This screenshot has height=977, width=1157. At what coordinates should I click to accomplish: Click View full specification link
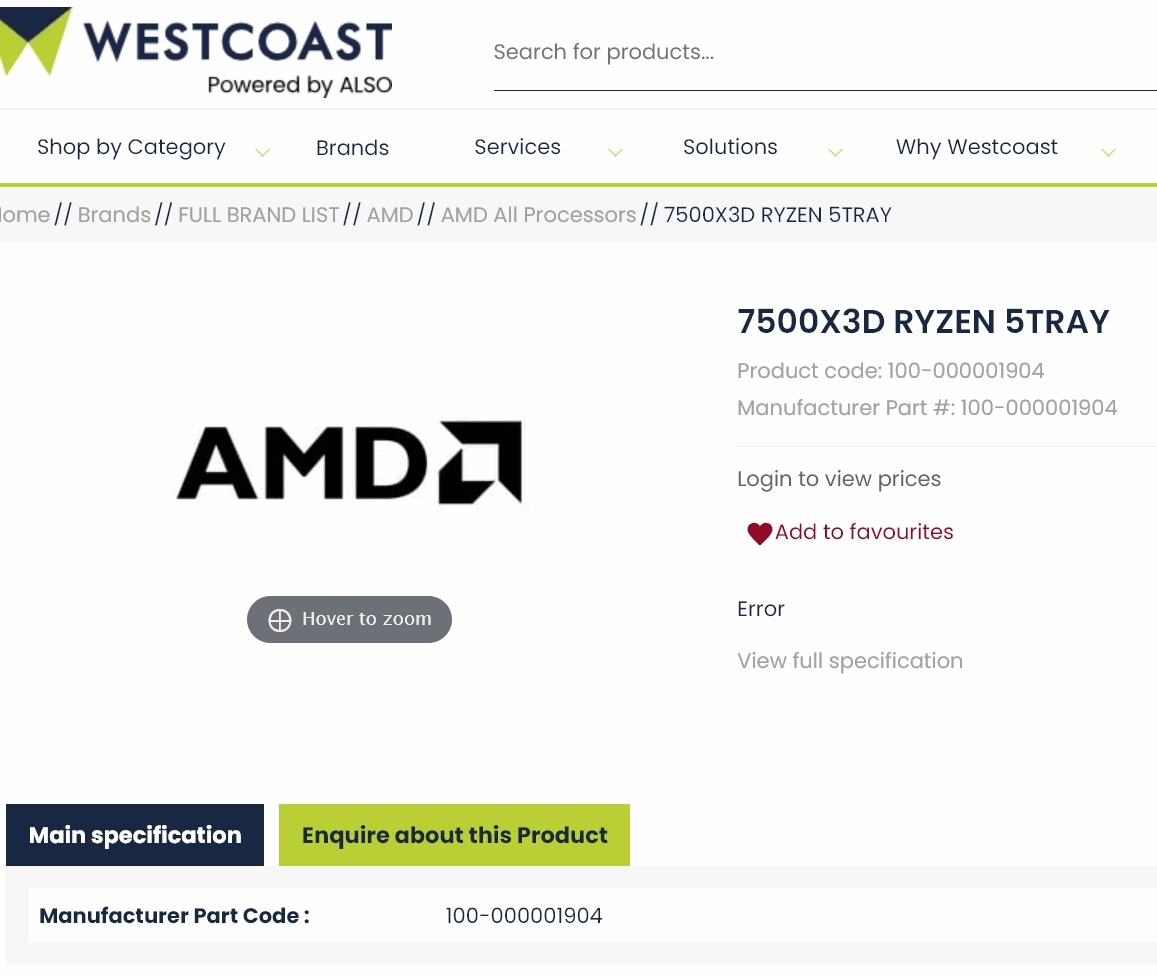(x=849, y=661)
